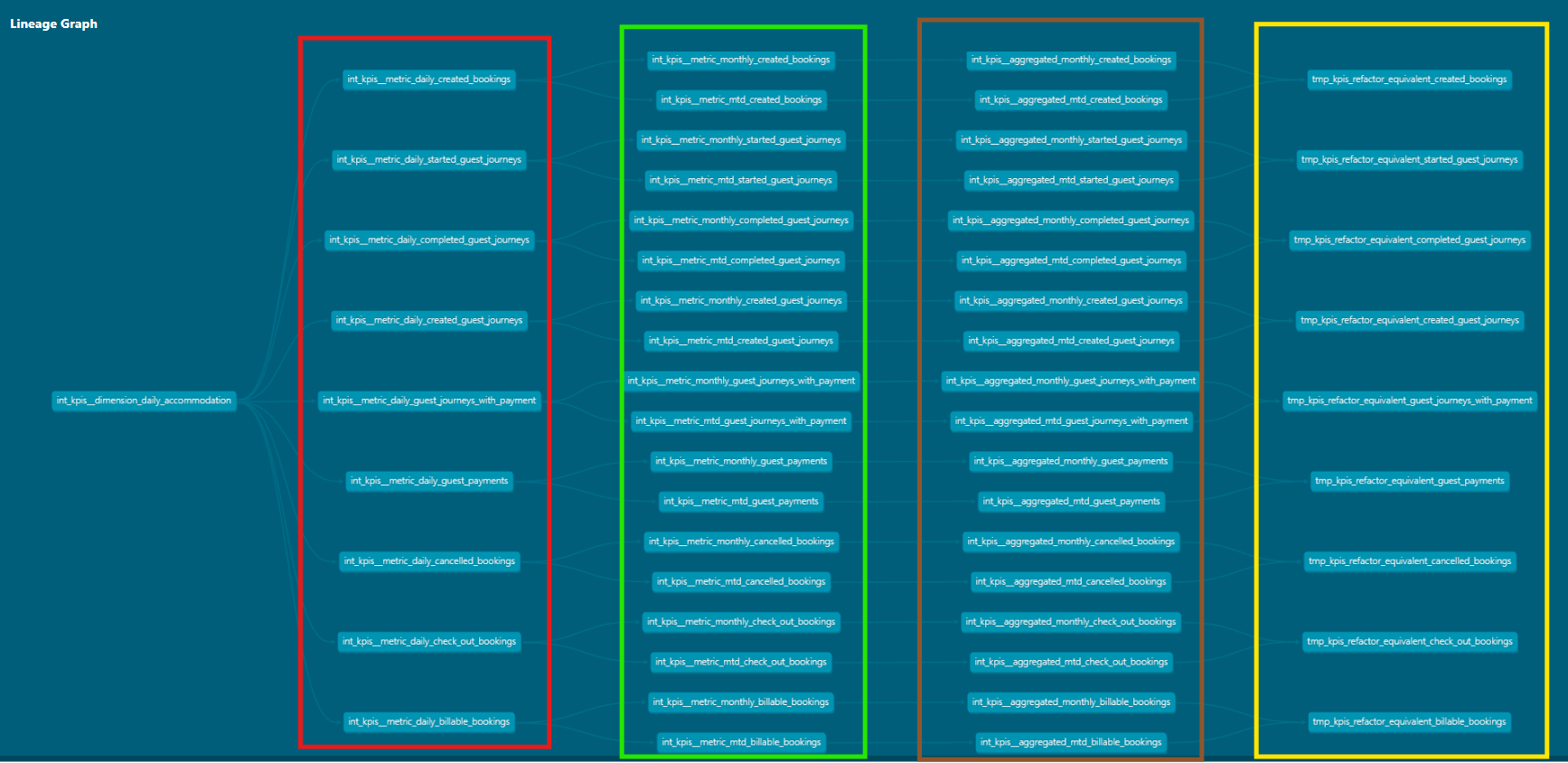Select the int_kpis__metric_monthly_created_bookings node
Viewport: 1568px width, 763px height.
740,60
